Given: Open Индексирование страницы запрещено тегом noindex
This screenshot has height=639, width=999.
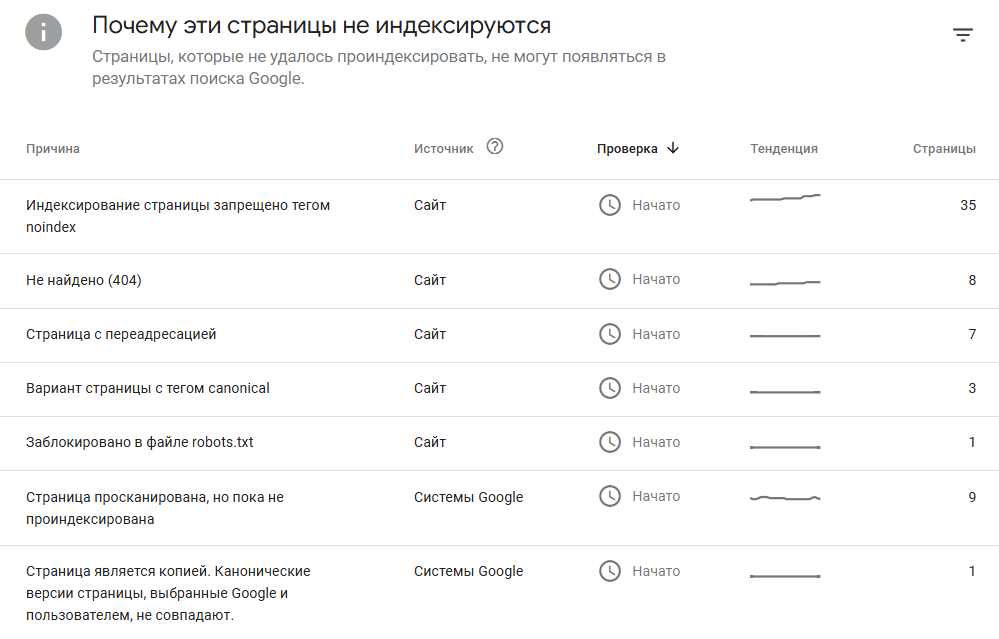Looking at the screenshot, I should (x=500, y=217).
